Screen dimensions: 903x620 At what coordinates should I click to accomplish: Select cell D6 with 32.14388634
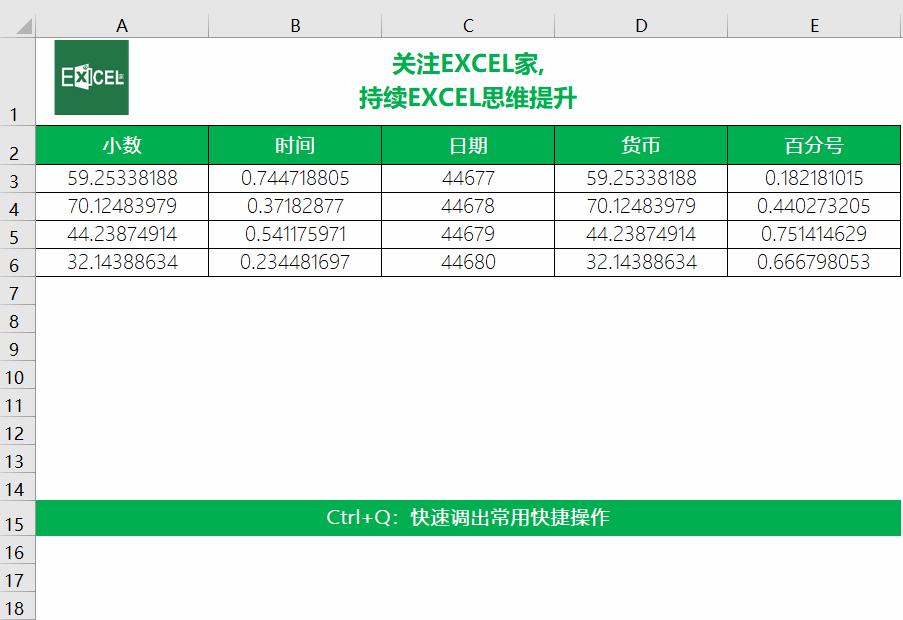pos(641,263)
